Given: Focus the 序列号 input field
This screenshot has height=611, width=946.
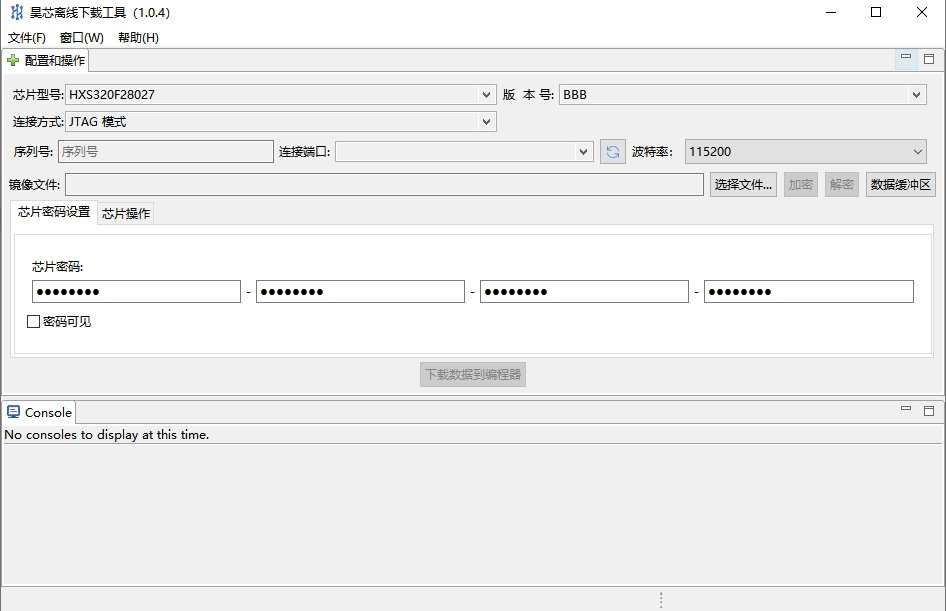Looking at the screenshot, I should click(x=166, y=151).
